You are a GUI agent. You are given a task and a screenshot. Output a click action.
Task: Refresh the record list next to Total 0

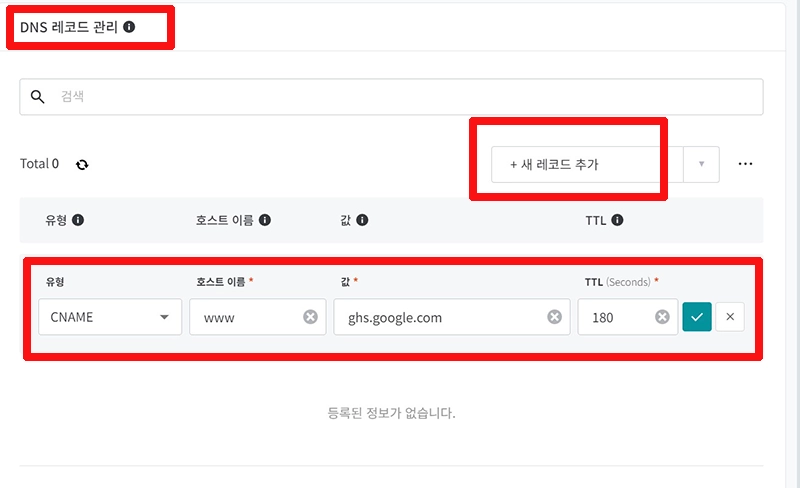[82, 164]
